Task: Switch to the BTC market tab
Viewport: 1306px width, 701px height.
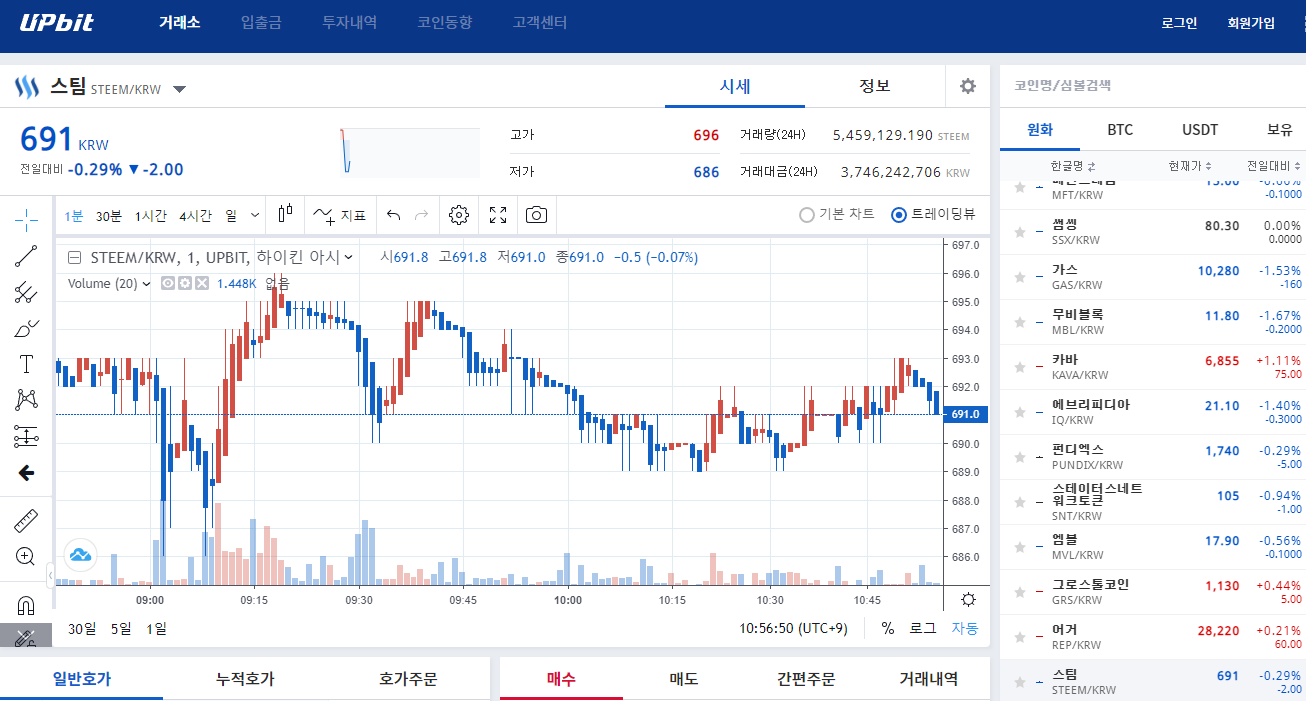Action: pos(1120,130)
